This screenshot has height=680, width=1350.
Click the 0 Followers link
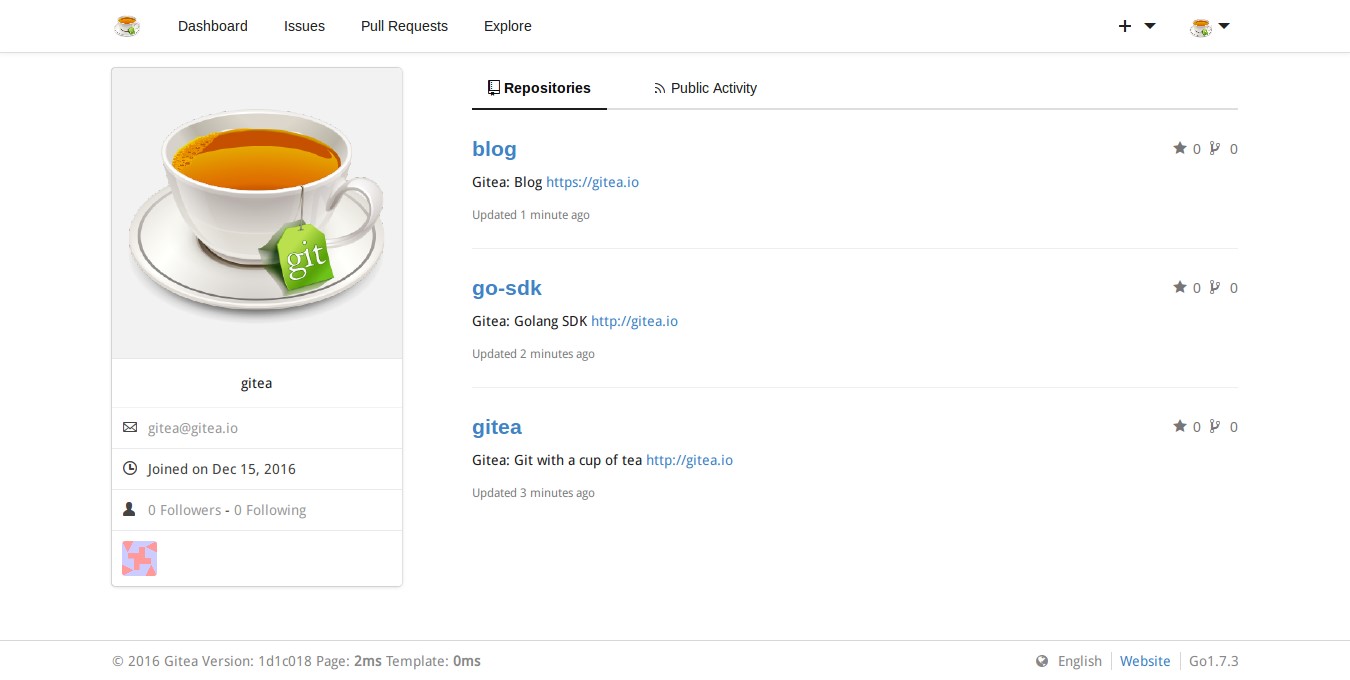coord(184,510)
